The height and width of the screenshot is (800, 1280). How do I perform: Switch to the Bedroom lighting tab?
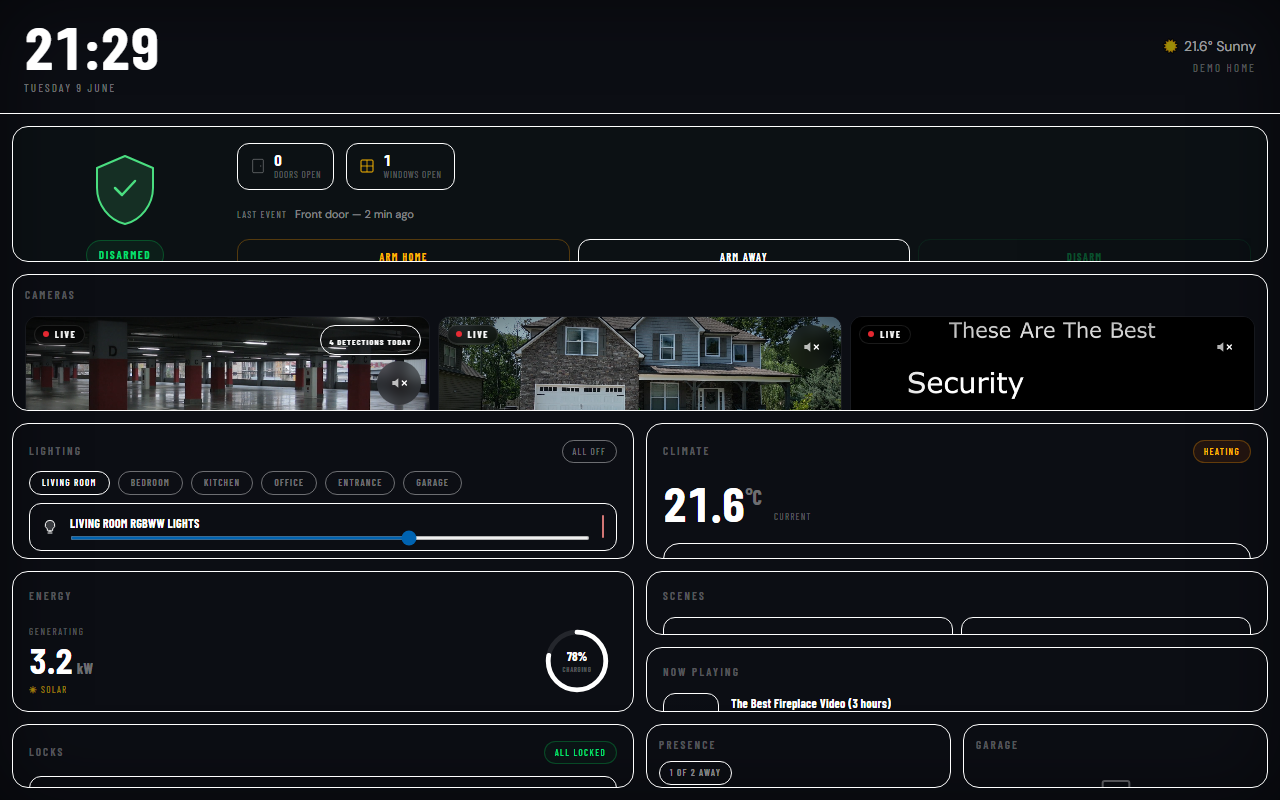pos(150,483)
